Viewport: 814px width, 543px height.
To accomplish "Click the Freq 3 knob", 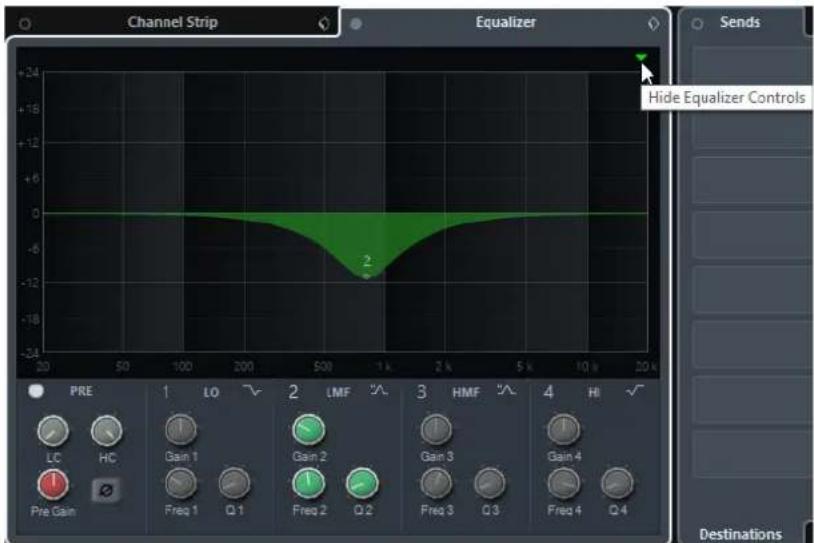I will pyautogui.click(x=436, y=483).
